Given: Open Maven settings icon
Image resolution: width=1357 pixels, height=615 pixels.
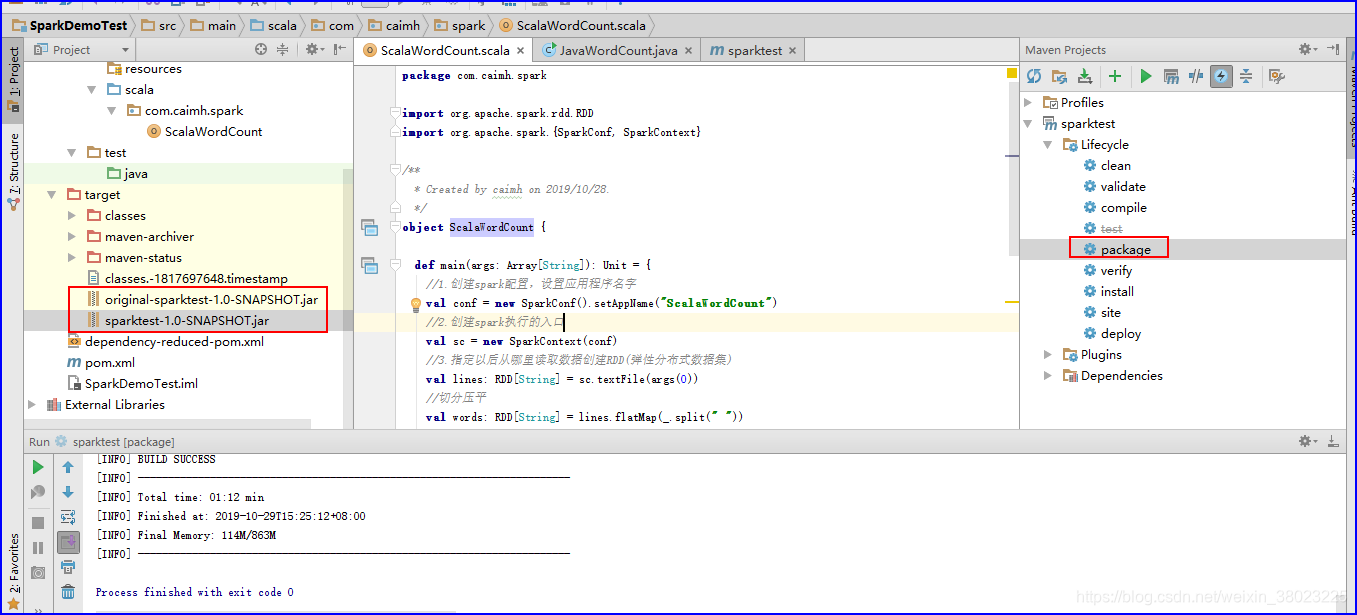Looking at the screenshot, I should [1278, 76].
